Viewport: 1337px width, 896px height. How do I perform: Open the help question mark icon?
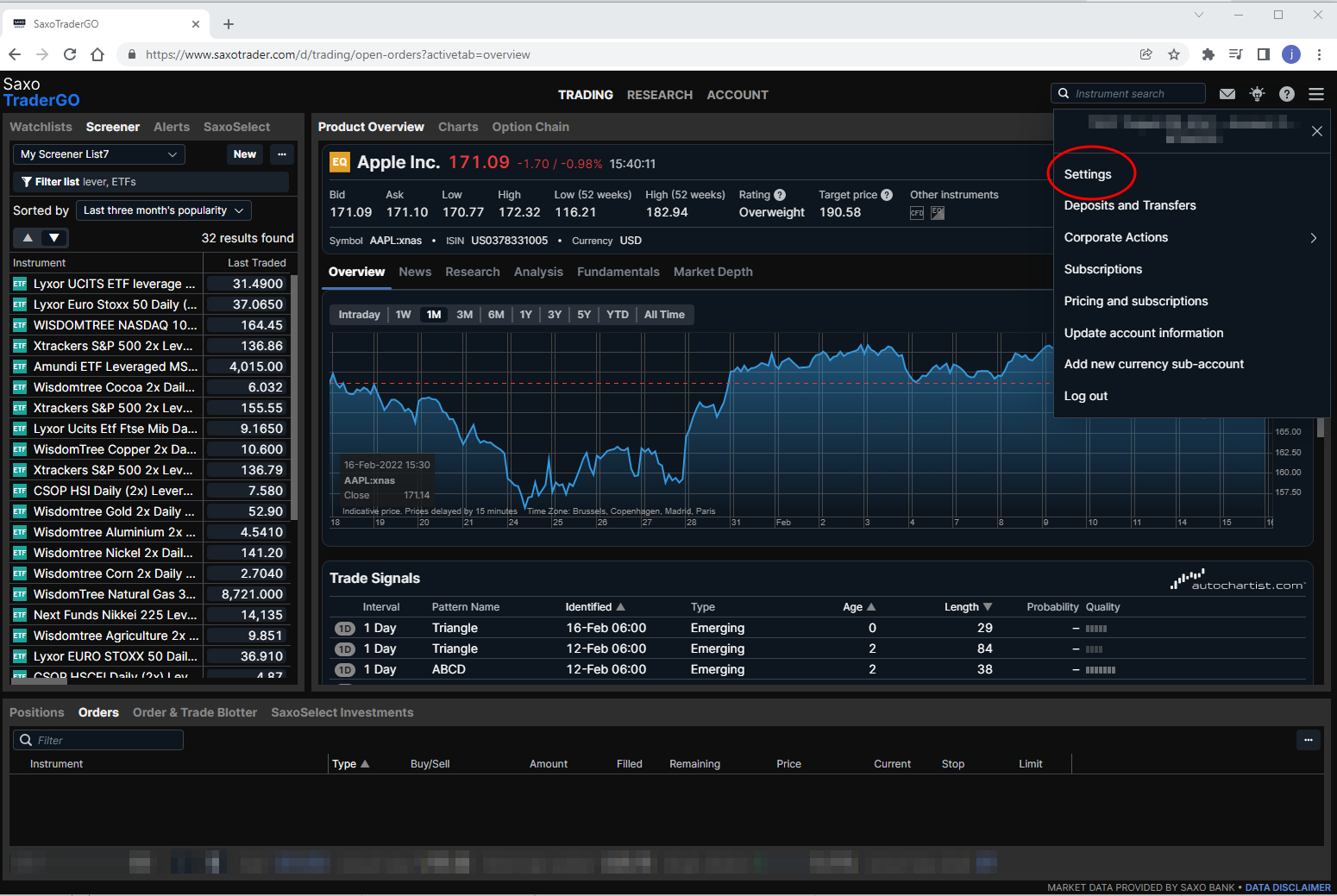(x=1287, y=94)
